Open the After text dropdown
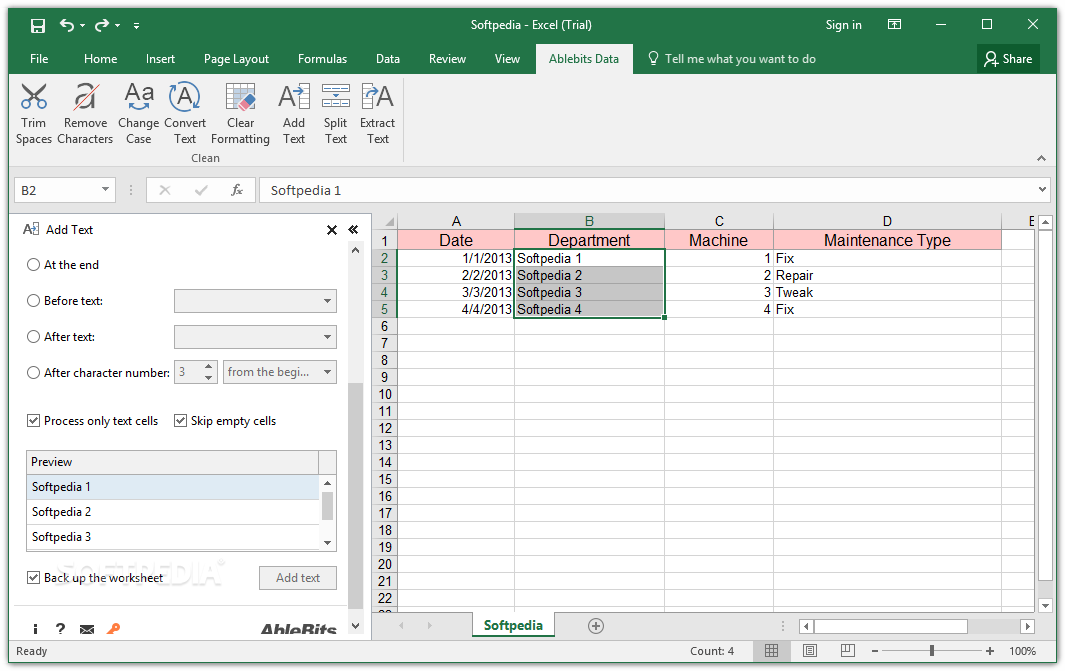1065x671 pixels. tap(255, 337)
